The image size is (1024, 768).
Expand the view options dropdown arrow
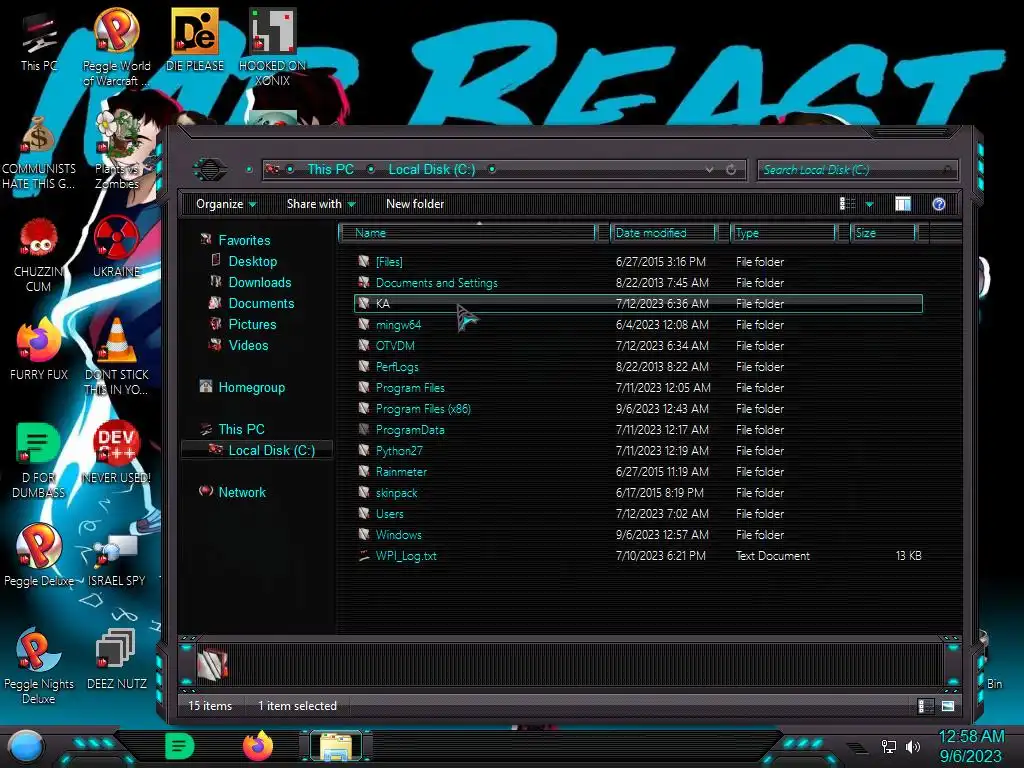point(869,204)
